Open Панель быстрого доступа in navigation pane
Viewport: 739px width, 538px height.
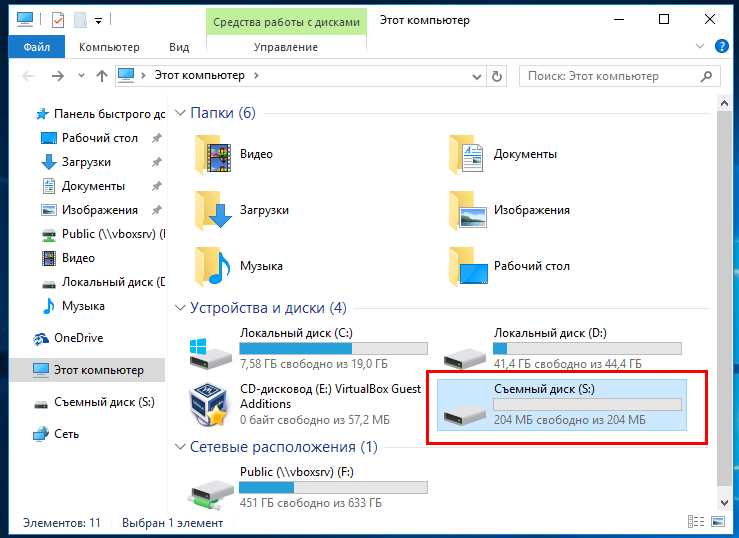coord(100,114)
